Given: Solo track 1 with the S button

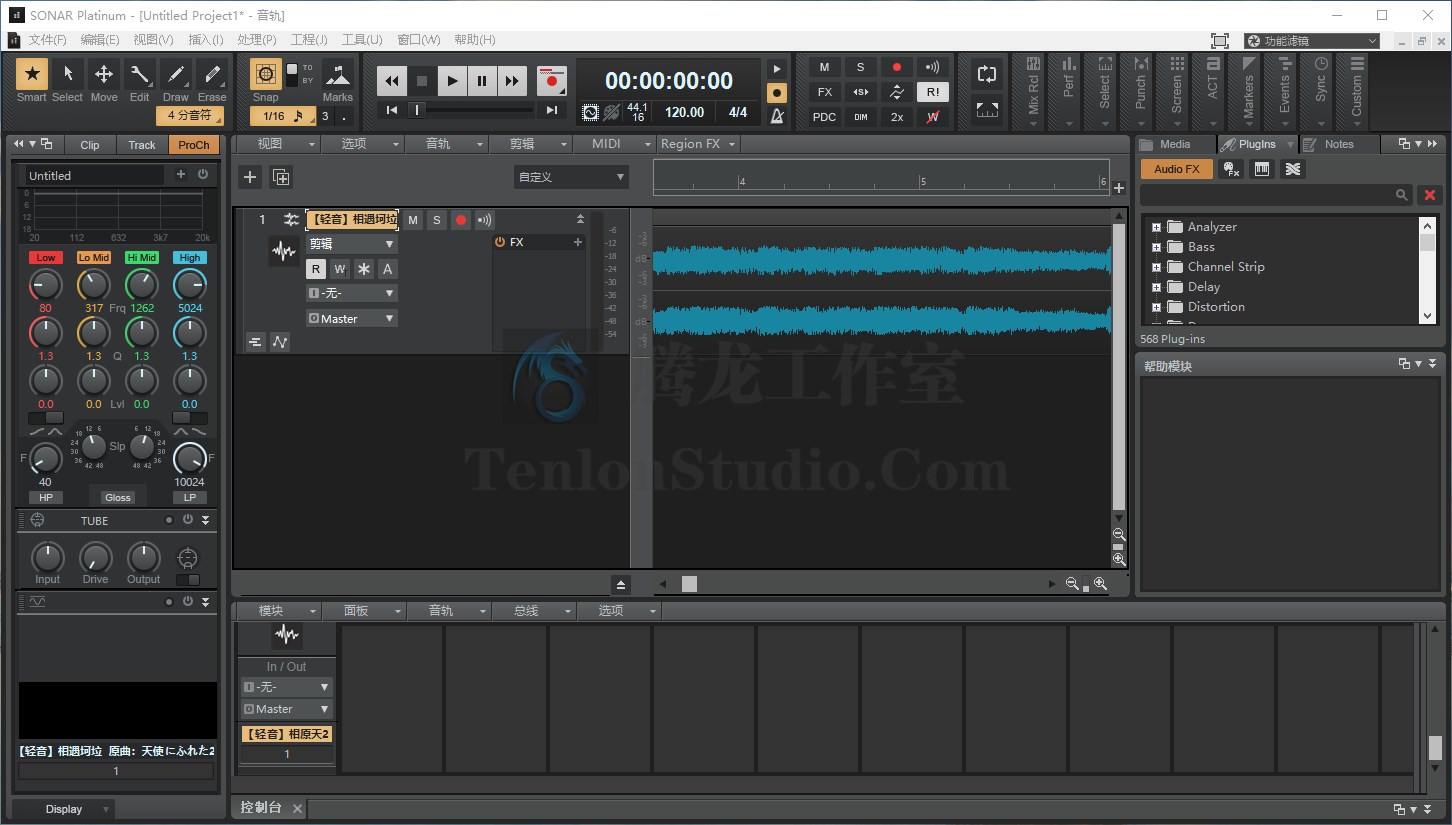Looking at the screenshot, I should tap(436, 219).
